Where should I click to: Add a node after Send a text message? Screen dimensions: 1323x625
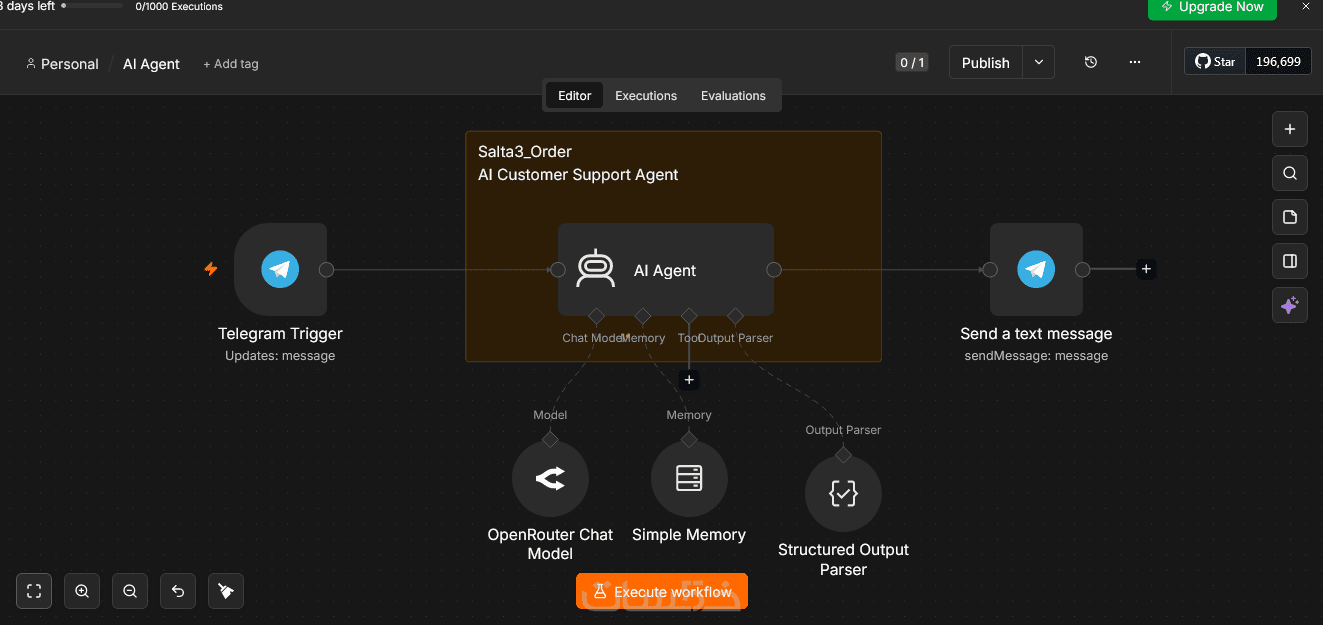click(1146, 269)
